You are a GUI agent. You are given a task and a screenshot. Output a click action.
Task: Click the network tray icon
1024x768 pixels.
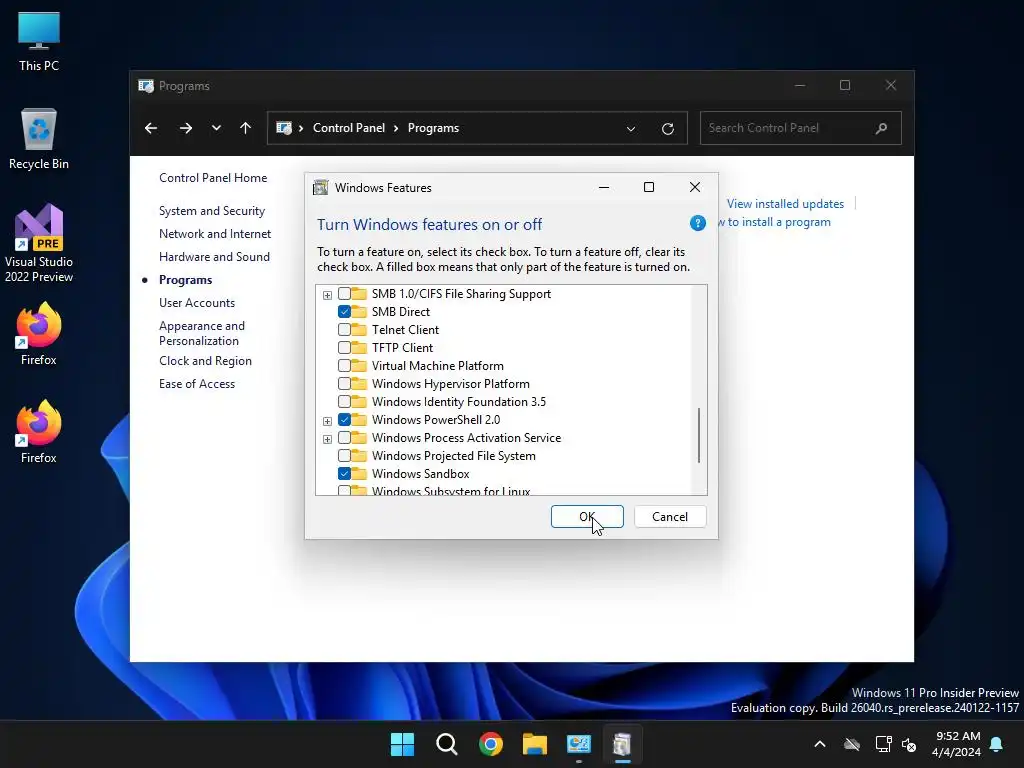[883, 744]
